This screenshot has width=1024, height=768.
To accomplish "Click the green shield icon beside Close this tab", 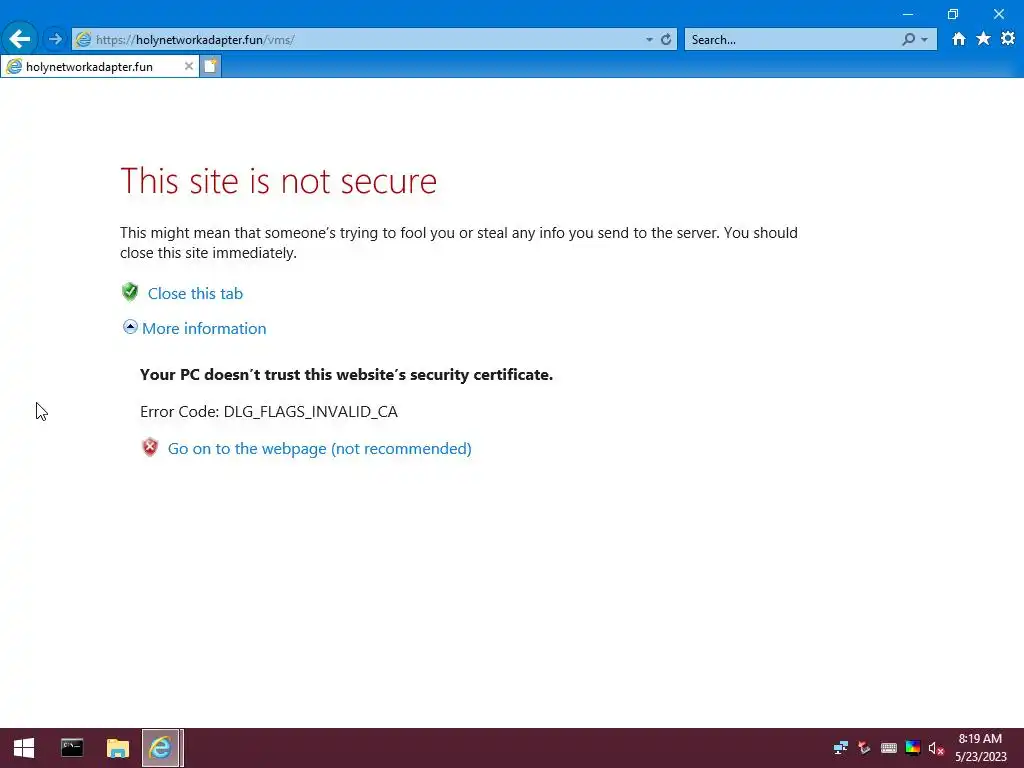I will [x=130, y=292].
